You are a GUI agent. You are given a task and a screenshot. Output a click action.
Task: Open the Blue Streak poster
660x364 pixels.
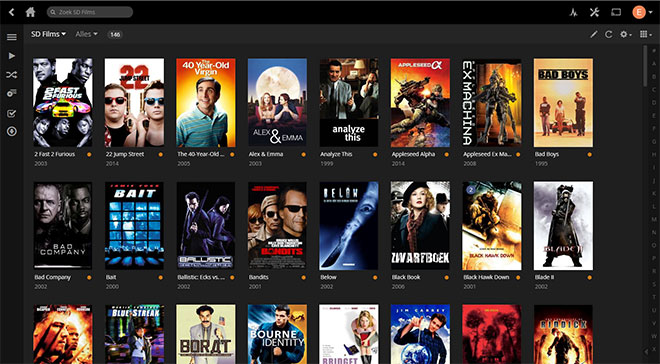(134, 334)
